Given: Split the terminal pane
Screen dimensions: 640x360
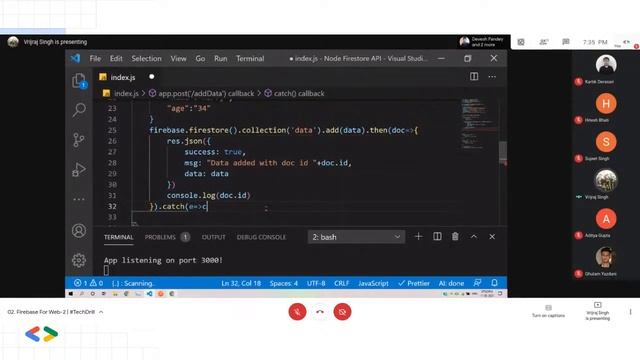Looking at the screenshot, I should [437, 237].
